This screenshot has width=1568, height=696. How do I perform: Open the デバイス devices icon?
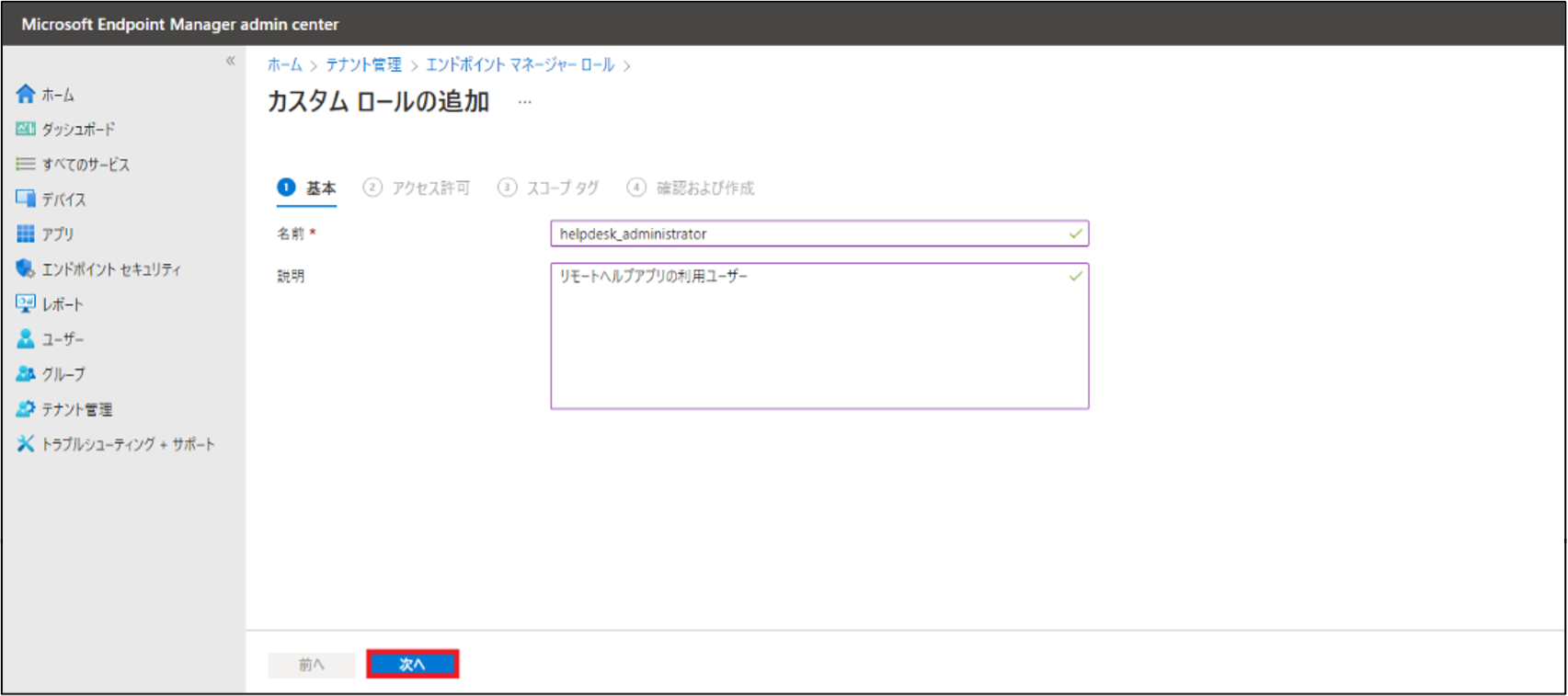(x=26, y=199)
